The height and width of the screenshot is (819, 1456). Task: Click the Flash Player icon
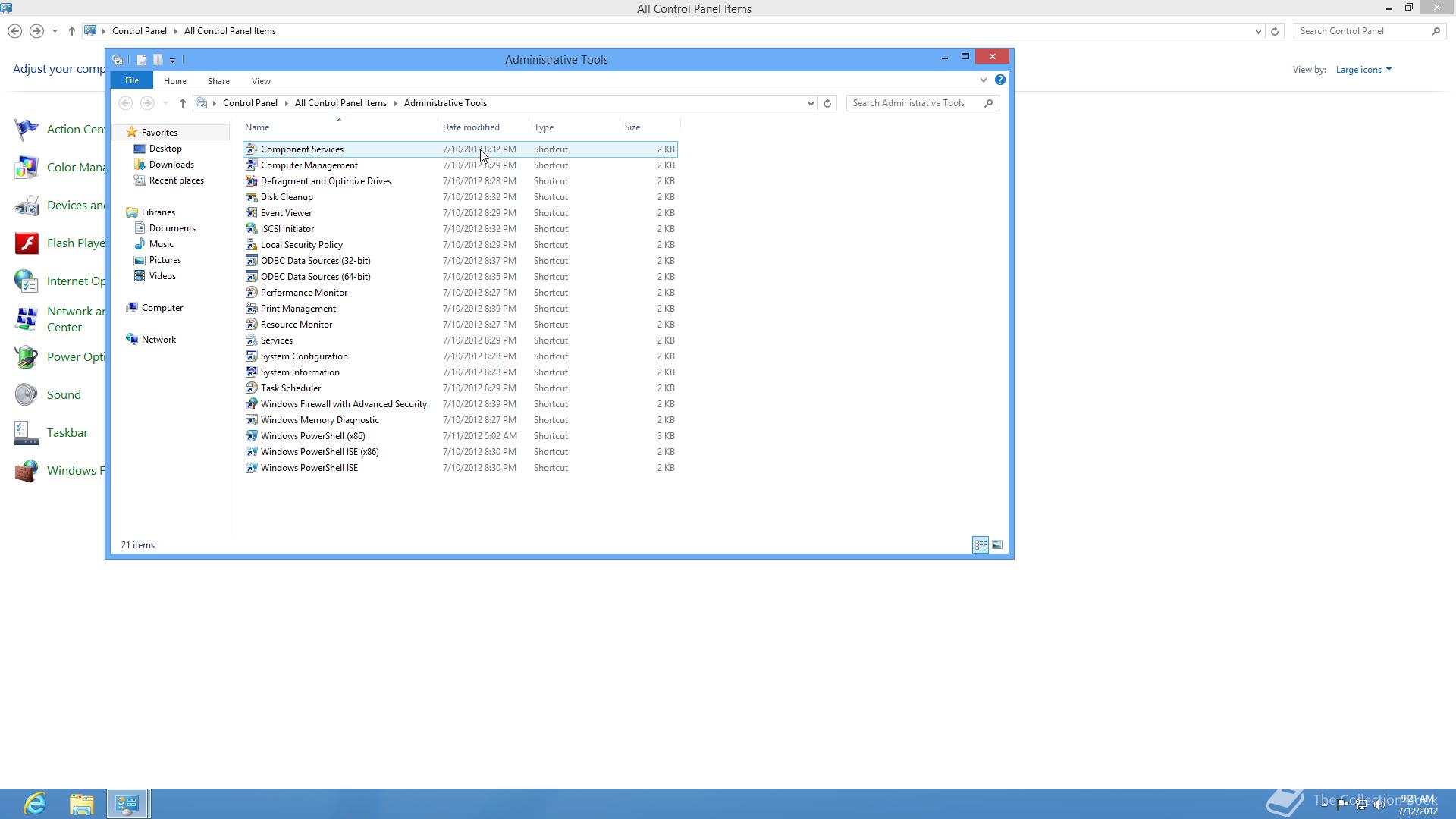27,243
